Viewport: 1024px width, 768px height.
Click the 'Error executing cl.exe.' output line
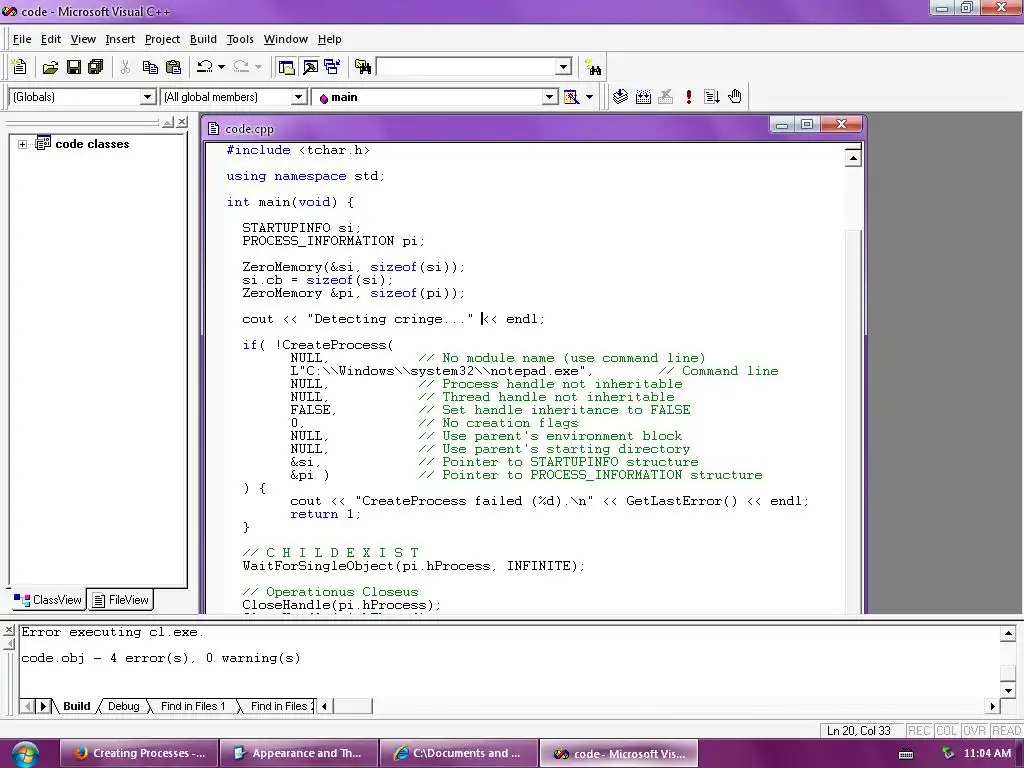[112, 632]
